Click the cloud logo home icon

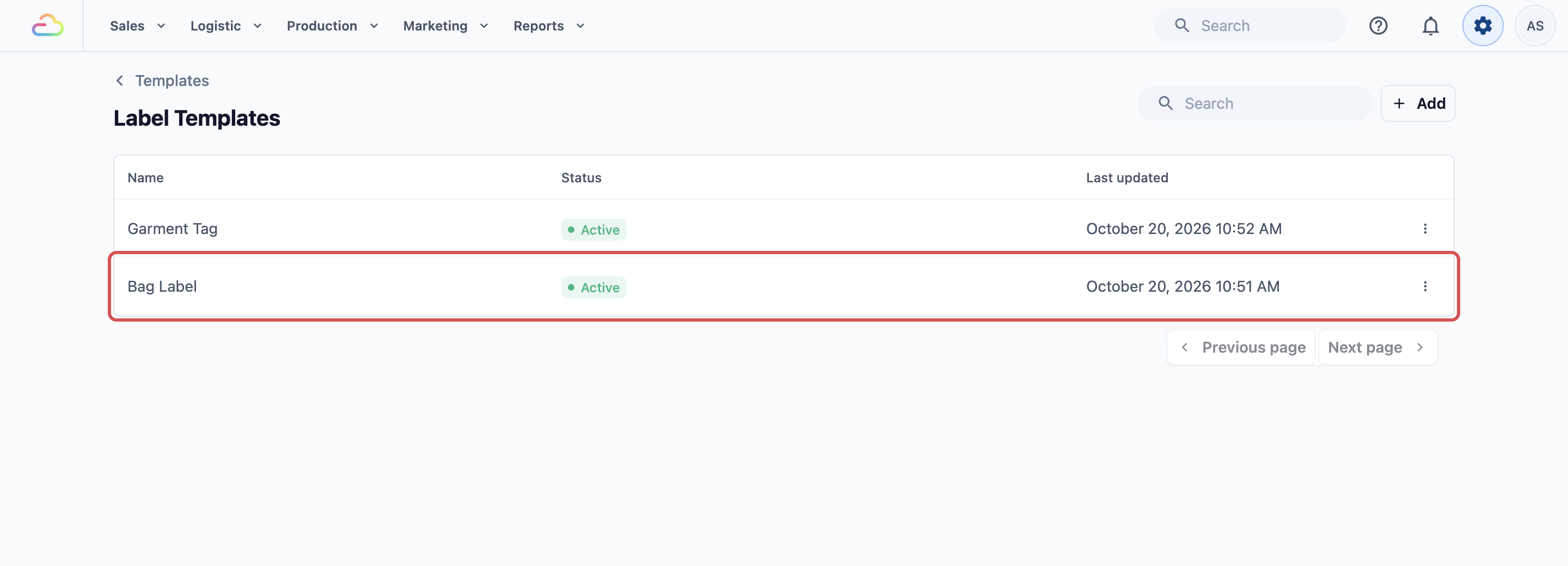[x=47, y=26]
